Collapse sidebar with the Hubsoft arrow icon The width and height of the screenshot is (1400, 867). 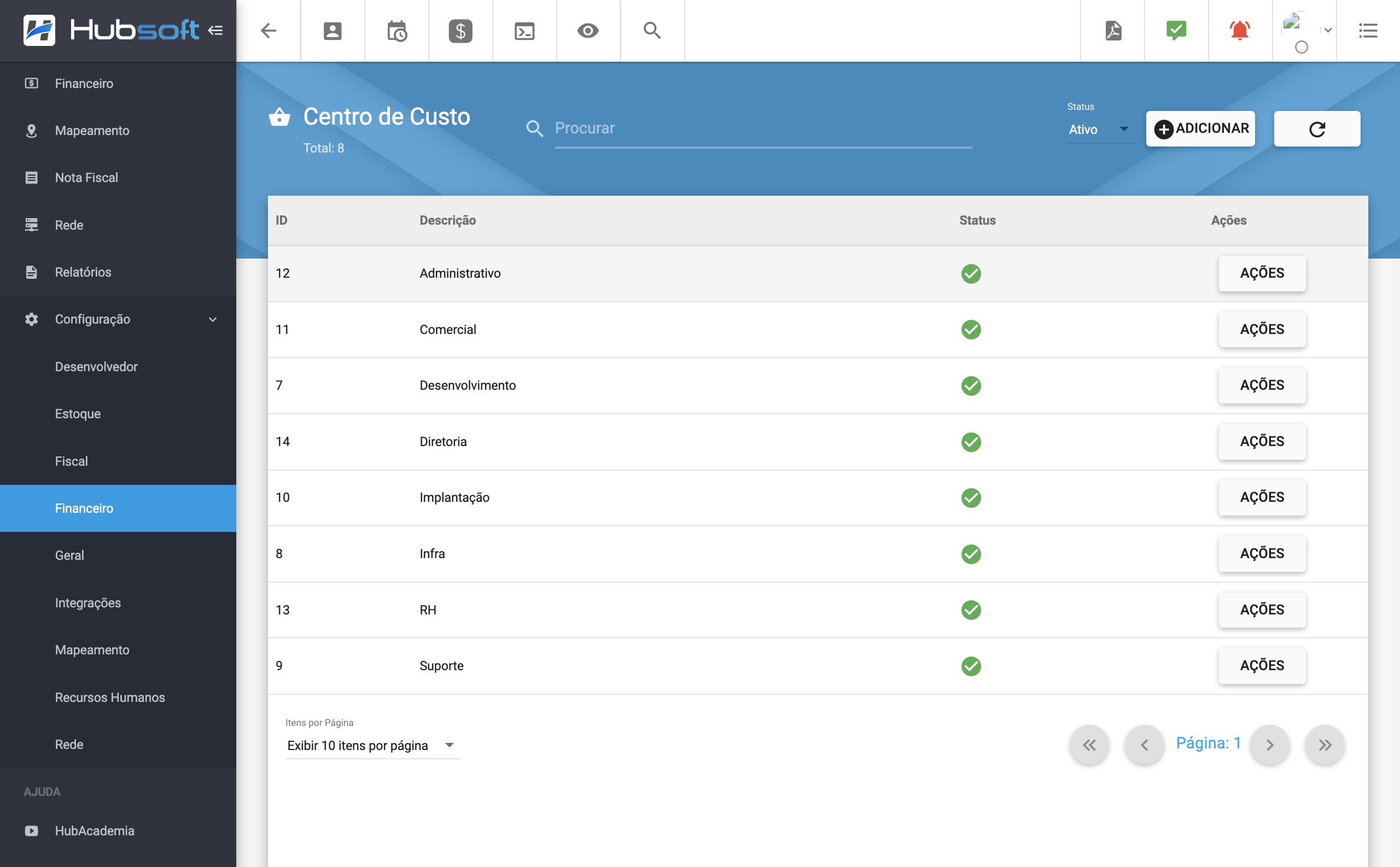pyautogui.click(x=215, y=31)
